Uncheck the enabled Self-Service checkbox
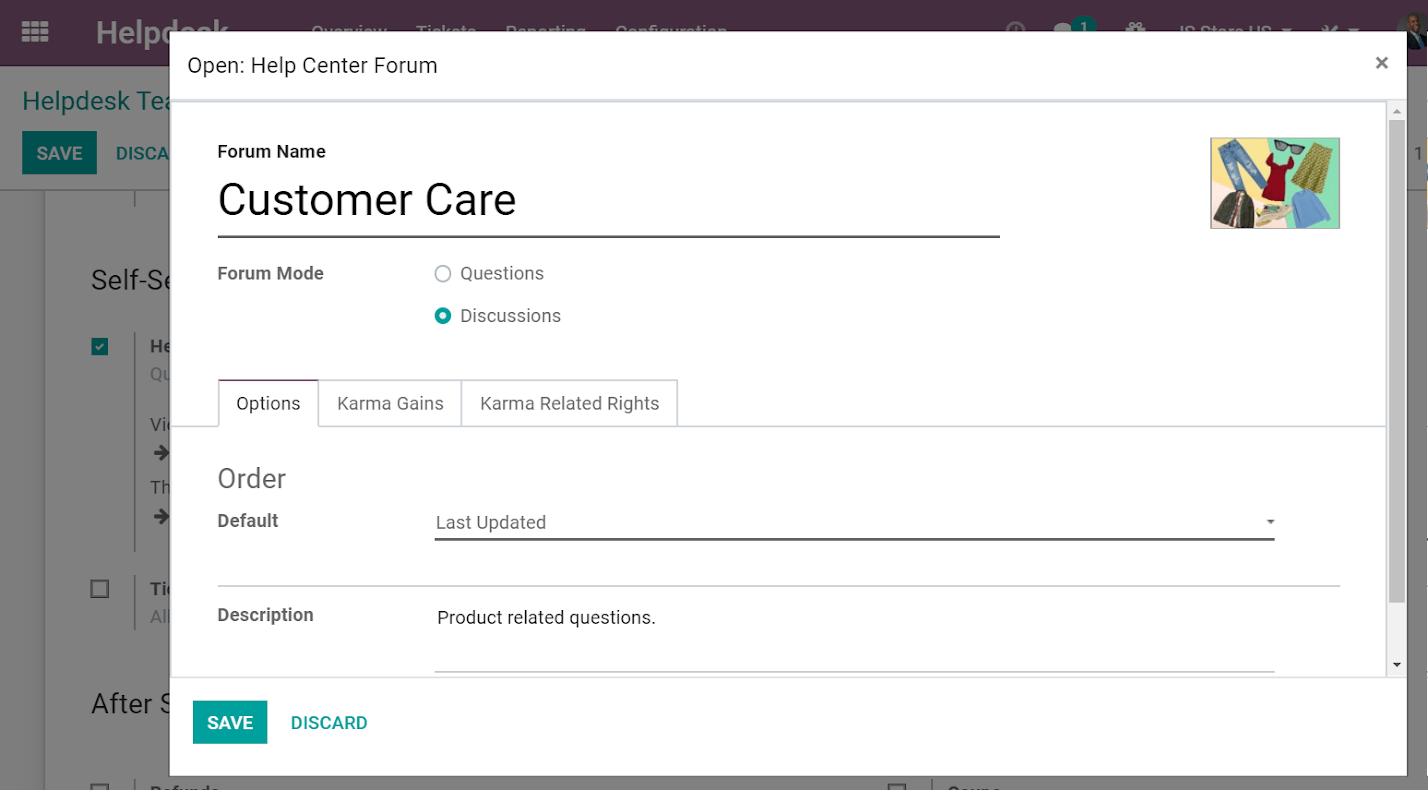 99,346
